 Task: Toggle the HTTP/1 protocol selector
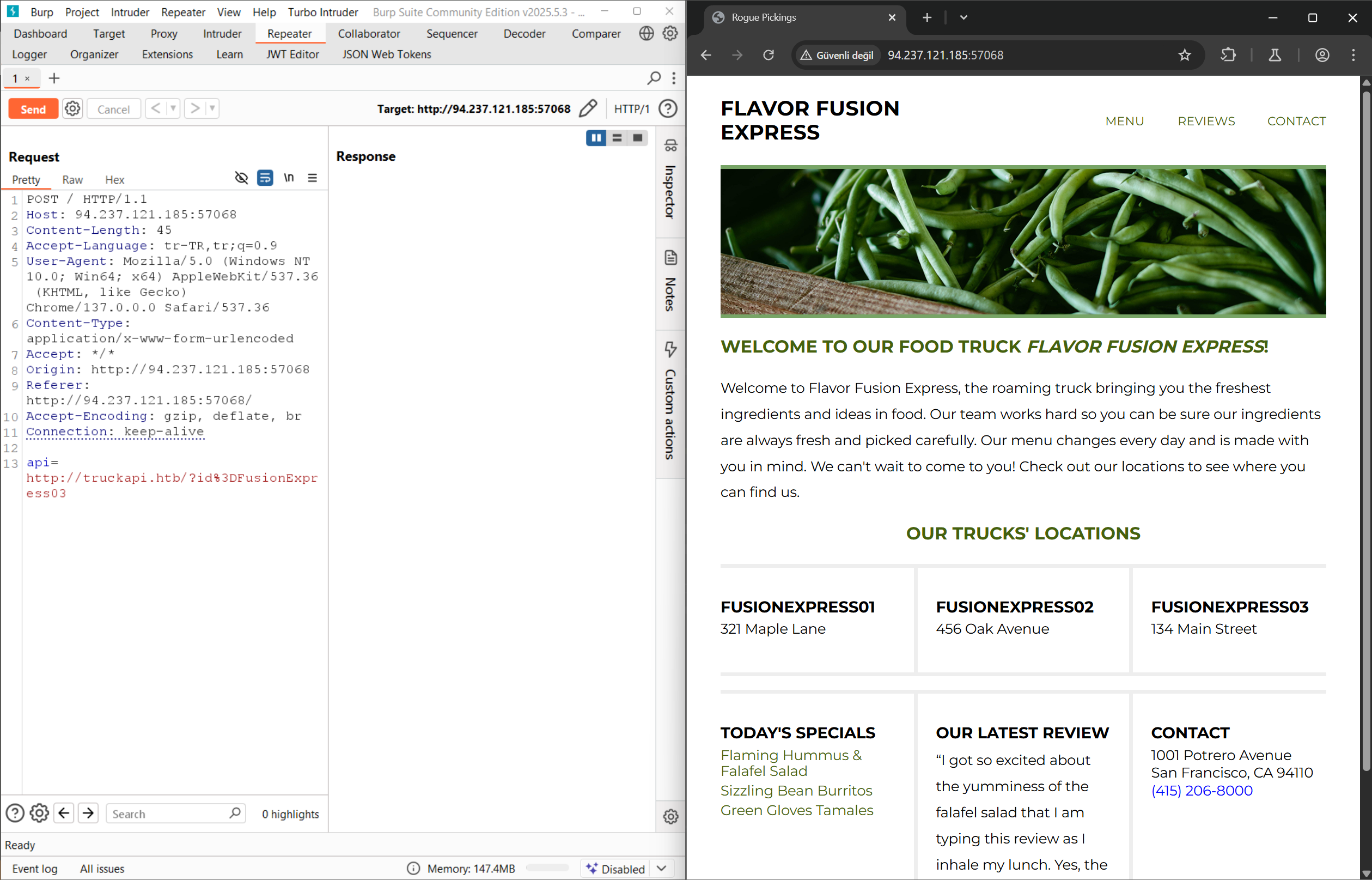[631, 108]
